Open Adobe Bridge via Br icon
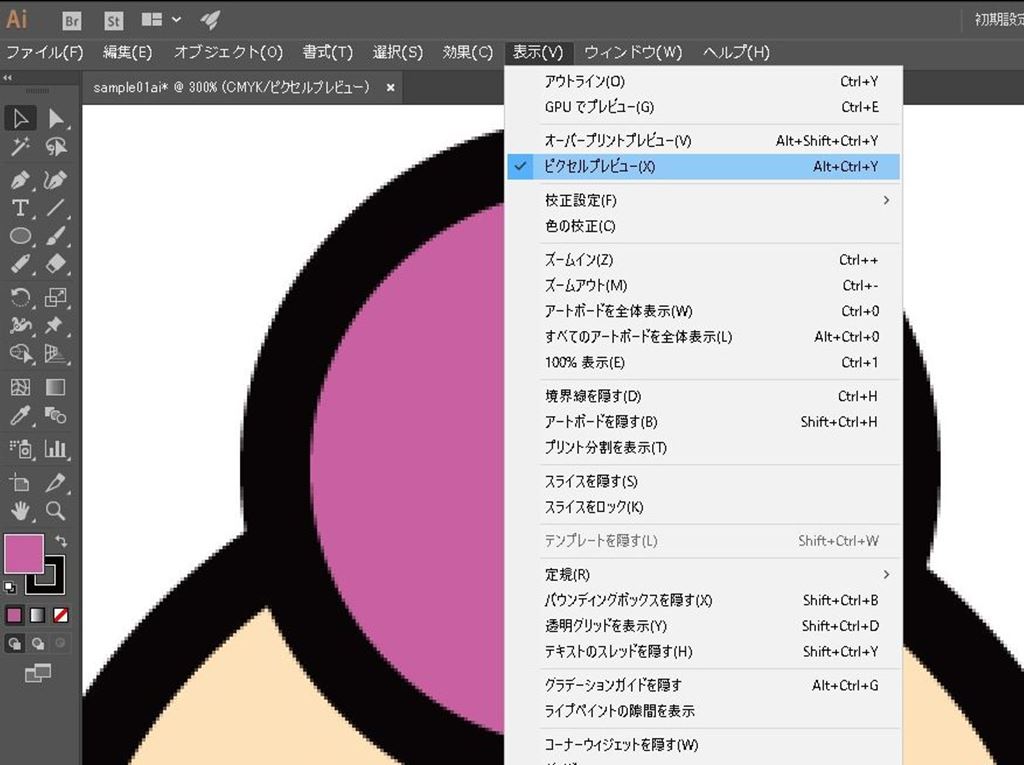1024x765 pixels. point(72,20)
